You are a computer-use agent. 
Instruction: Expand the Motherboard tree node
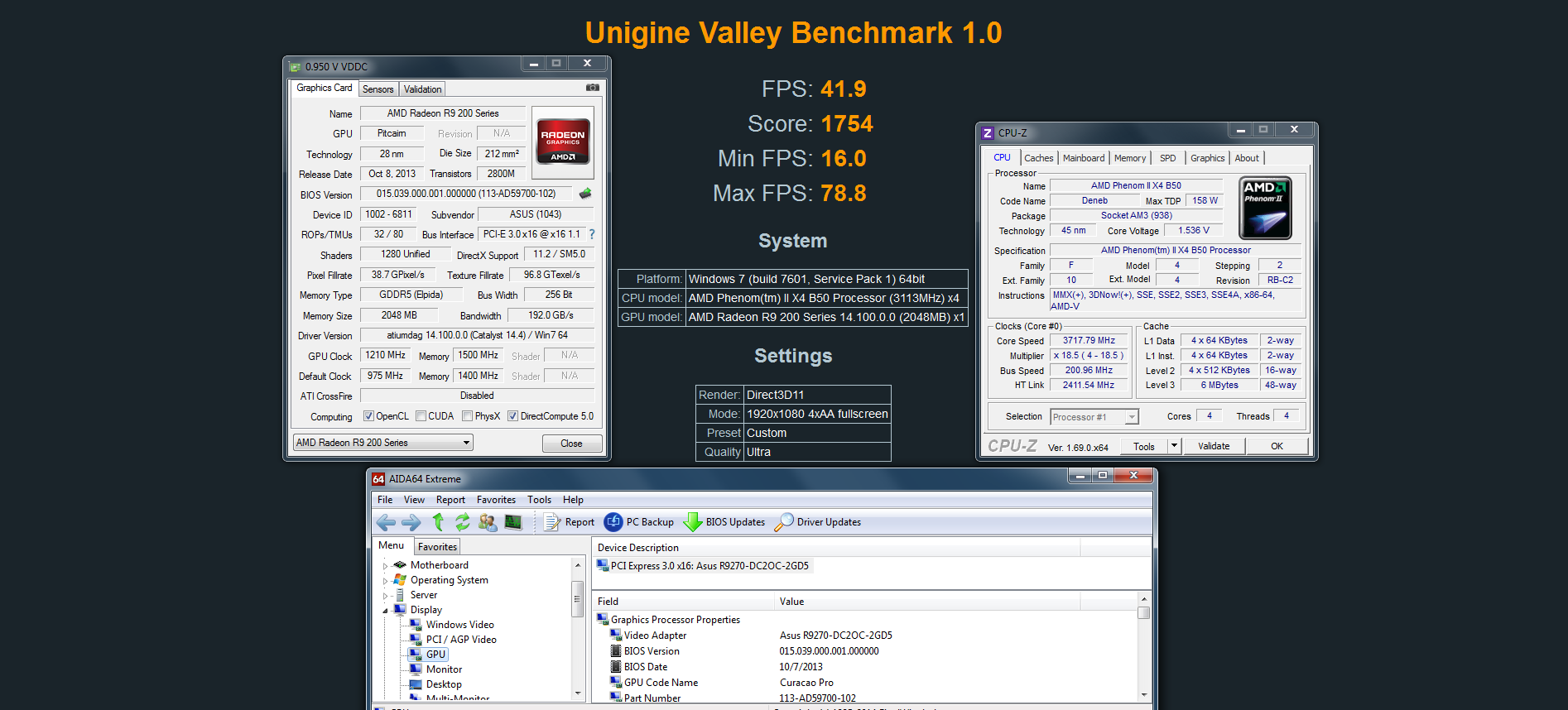click(x=385, y=566)
